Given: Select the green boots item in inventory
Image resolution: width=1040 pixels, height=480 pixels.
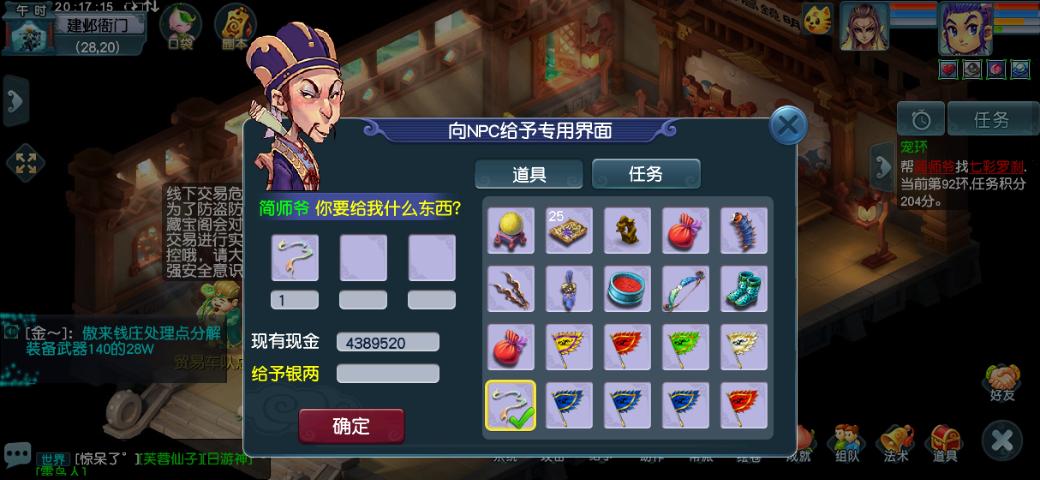Looking at the screenshot, I should tap(744, 288).
